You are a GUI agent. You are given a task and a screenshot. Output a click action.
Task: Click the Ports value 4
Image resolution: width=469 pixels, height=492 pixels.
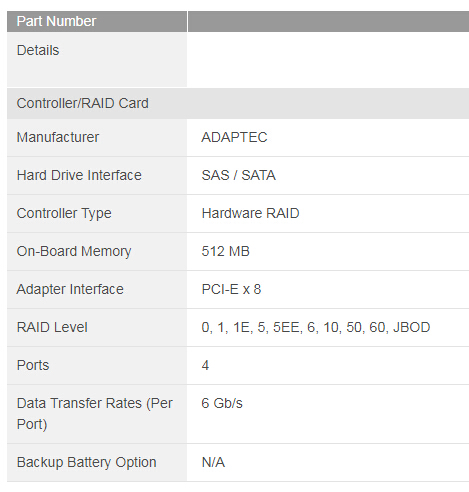point(205,365)
